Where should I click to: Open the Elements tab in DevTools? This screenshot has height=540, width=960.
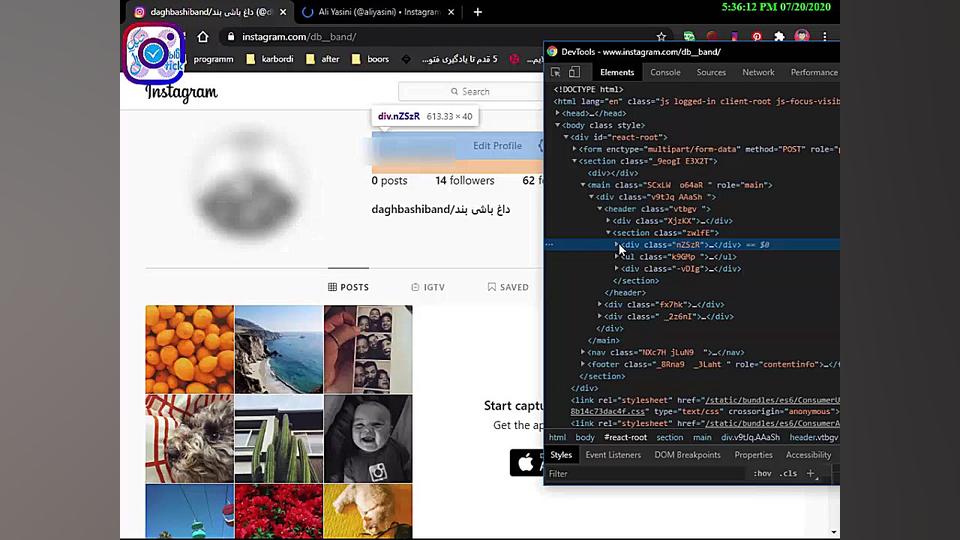pyautogui.click(x=617, y=72)
